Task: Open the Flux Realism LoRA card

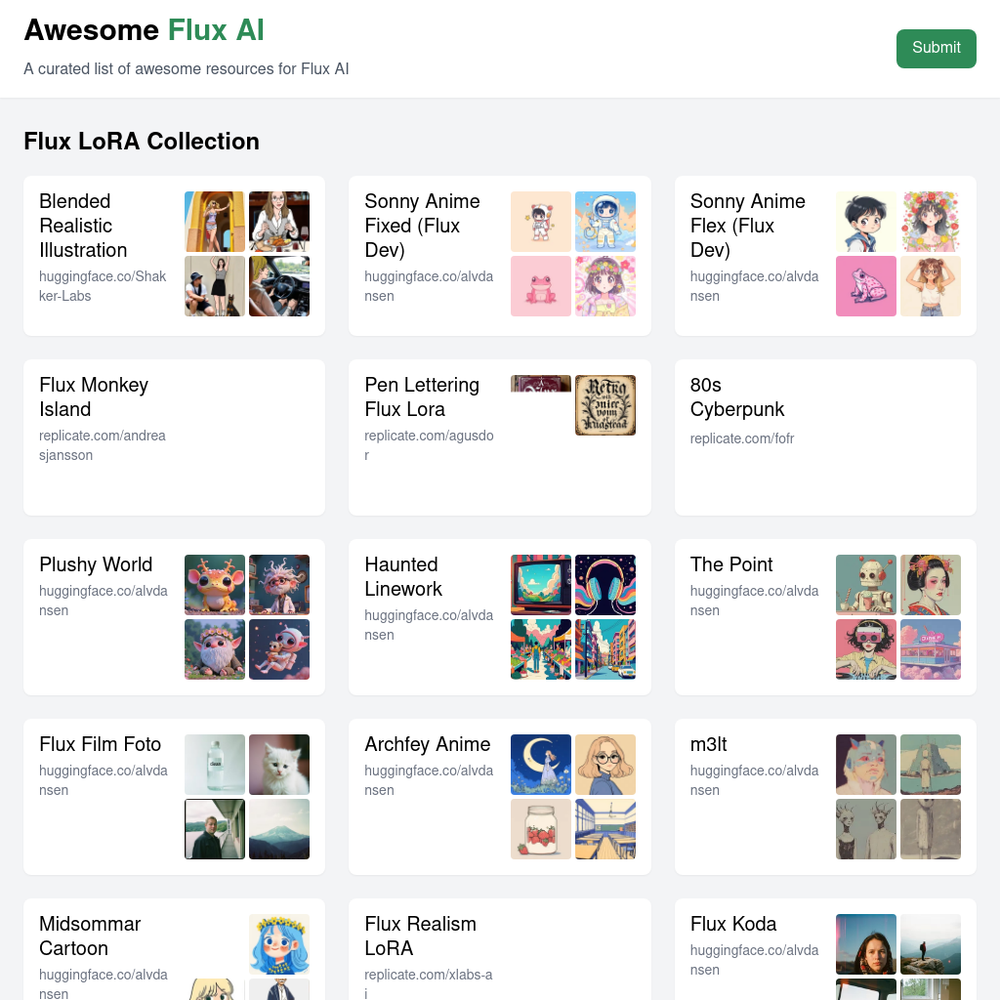Action: pyautogui.click(x=500, y=950)
